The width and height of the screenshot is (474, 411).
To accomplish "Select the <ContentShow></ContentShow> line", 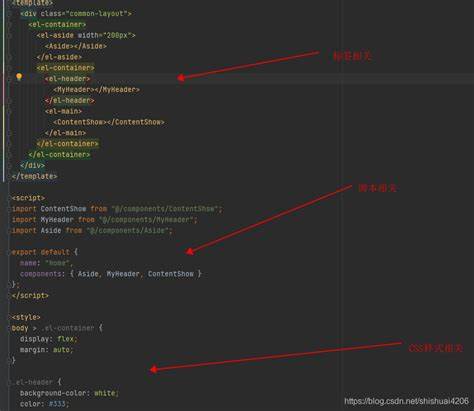I will tap(109, 122).
